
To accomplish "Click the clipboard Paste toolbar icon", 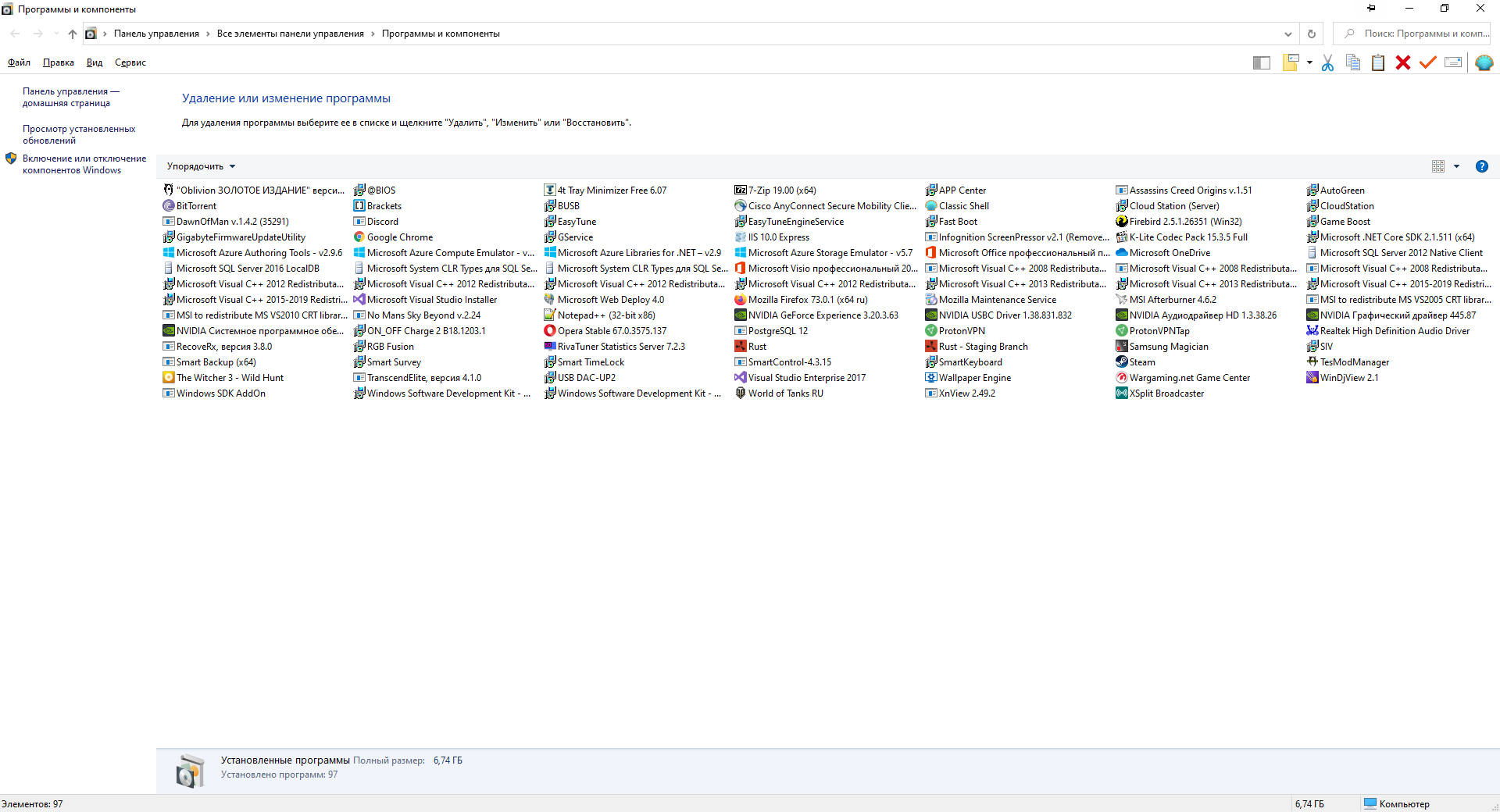I will pos(1378,62).
